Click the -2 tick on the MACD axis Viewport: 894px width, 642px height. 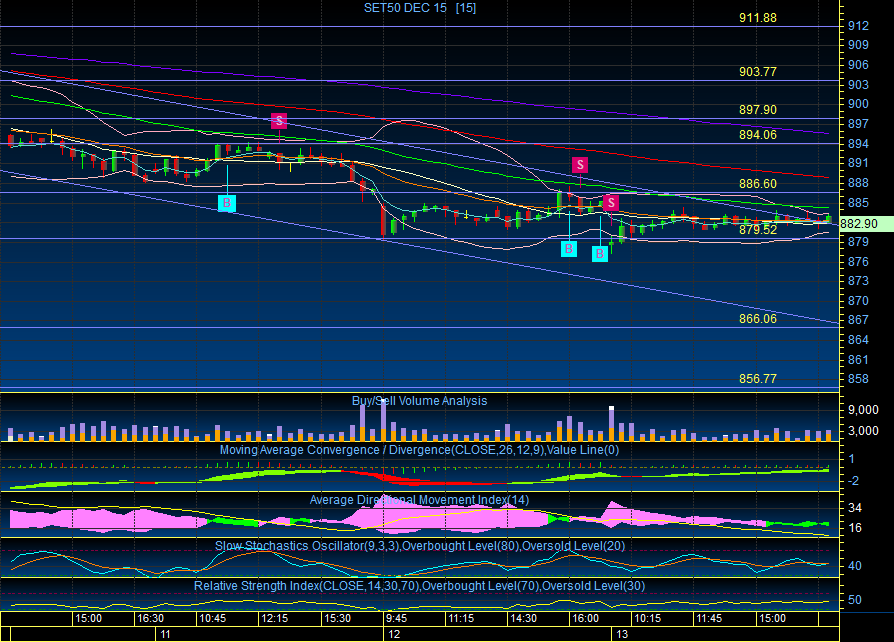coord(854,481)
